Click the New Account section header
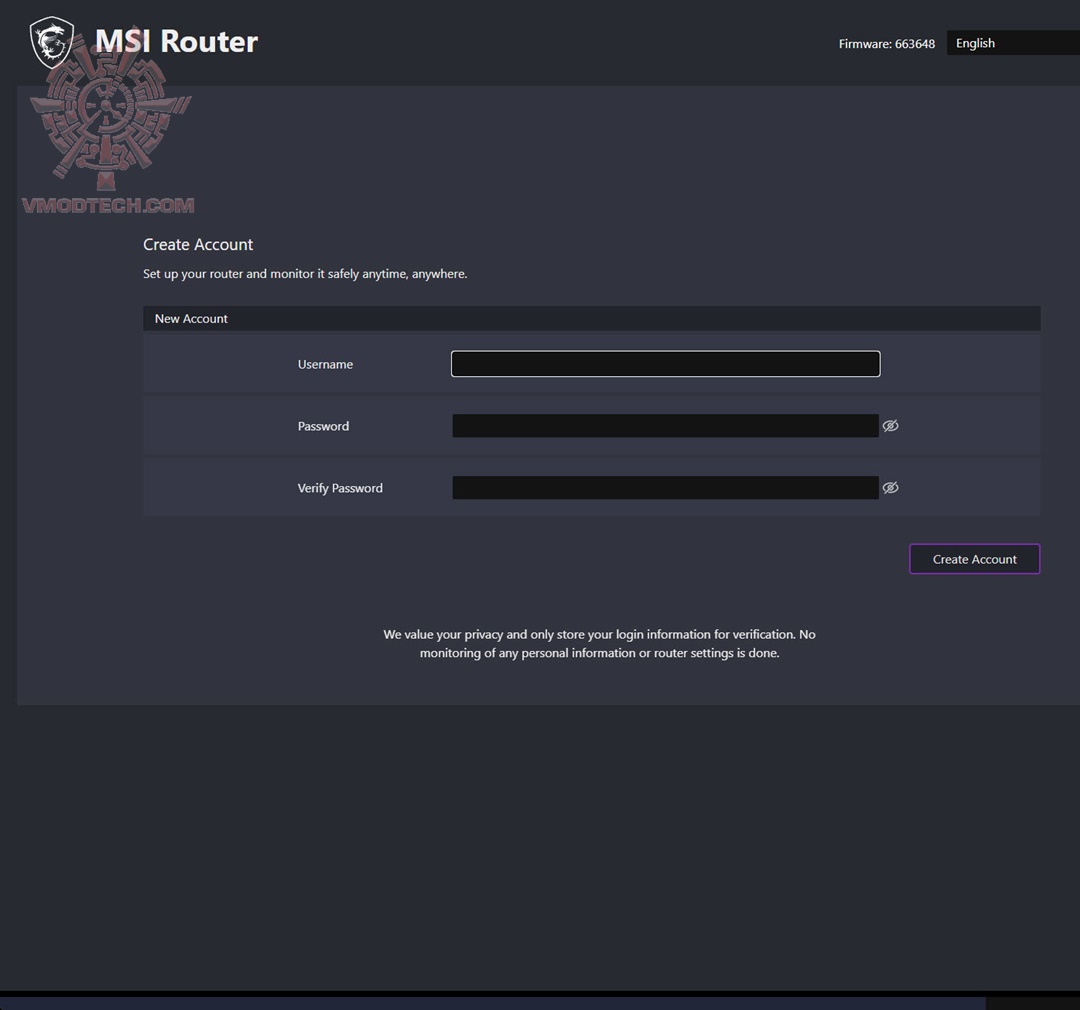The image size is (1080, 1010). (191, 318)
